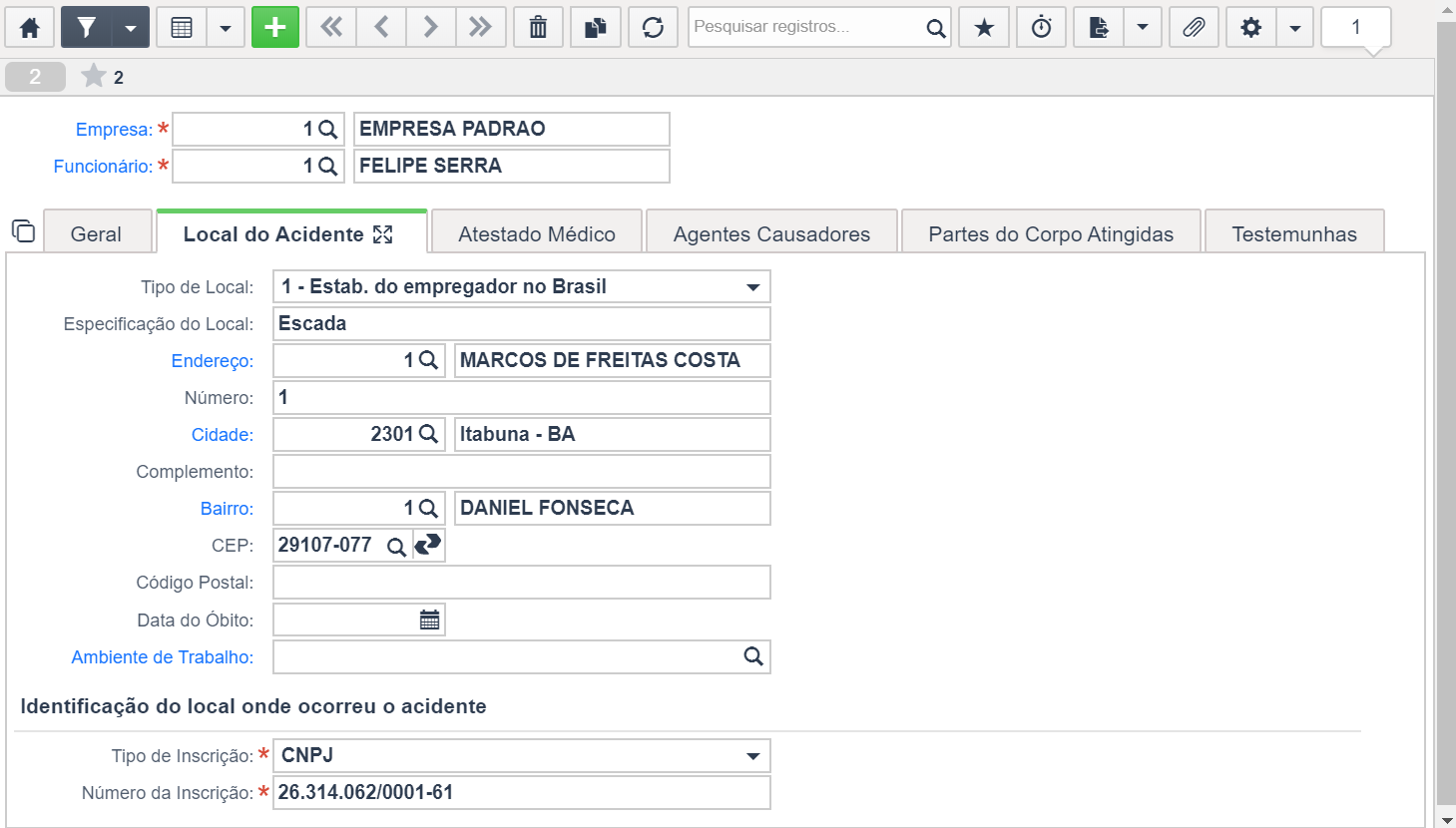Open attachments paperclip
The image size is (1456, 828).
pos(1194,27)
